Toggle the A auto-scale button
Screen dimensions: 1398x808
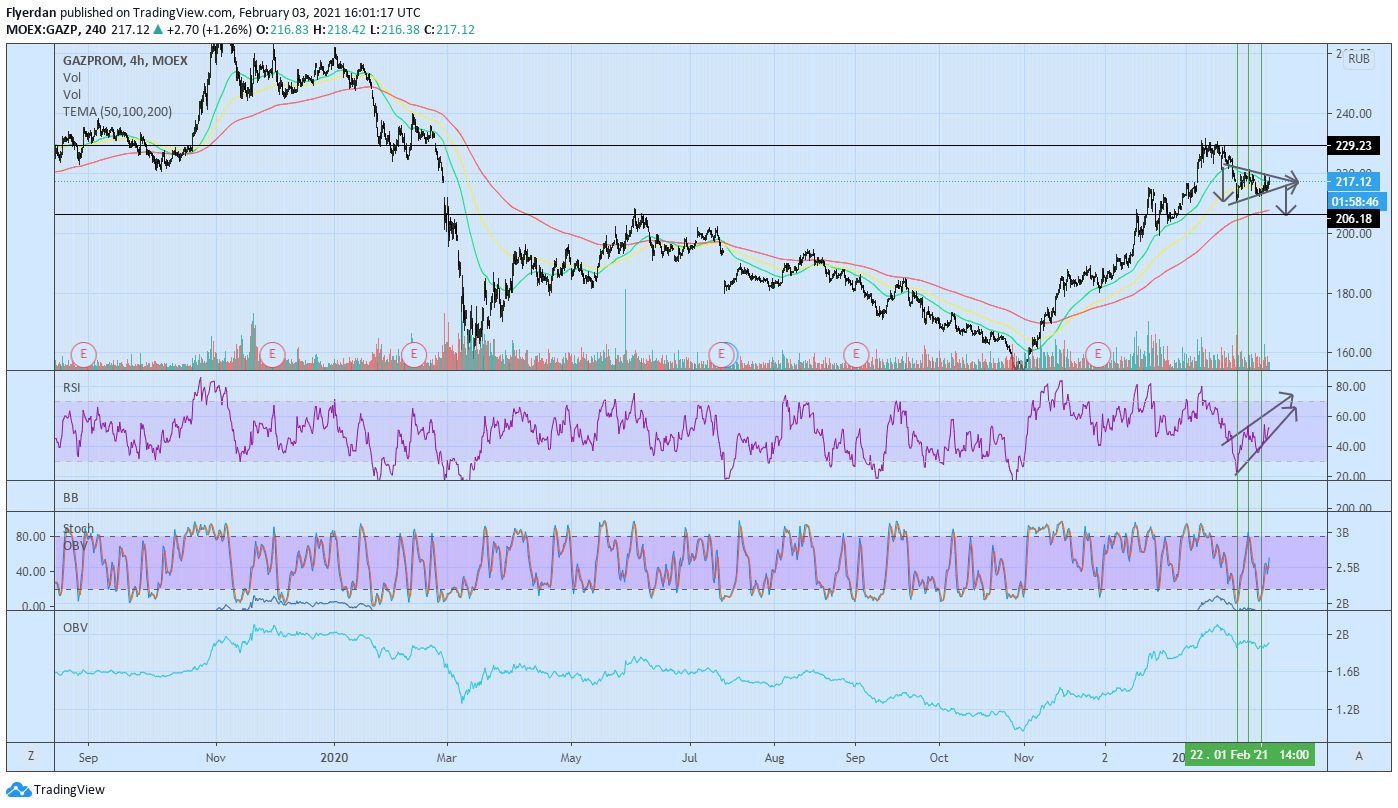[1358, 755]
